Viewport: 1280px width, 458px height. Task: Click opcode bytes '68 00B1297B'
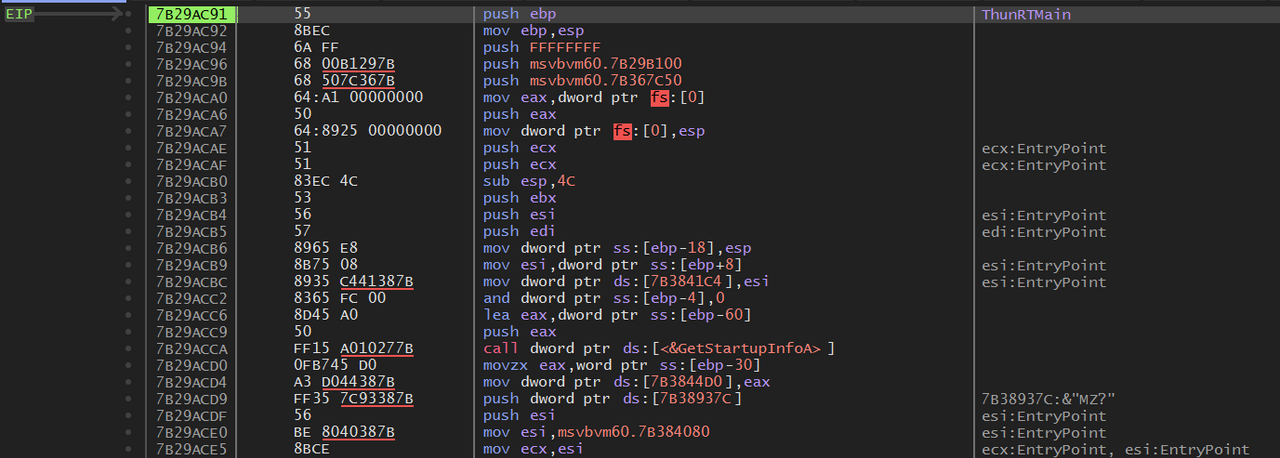click(345, 64)
